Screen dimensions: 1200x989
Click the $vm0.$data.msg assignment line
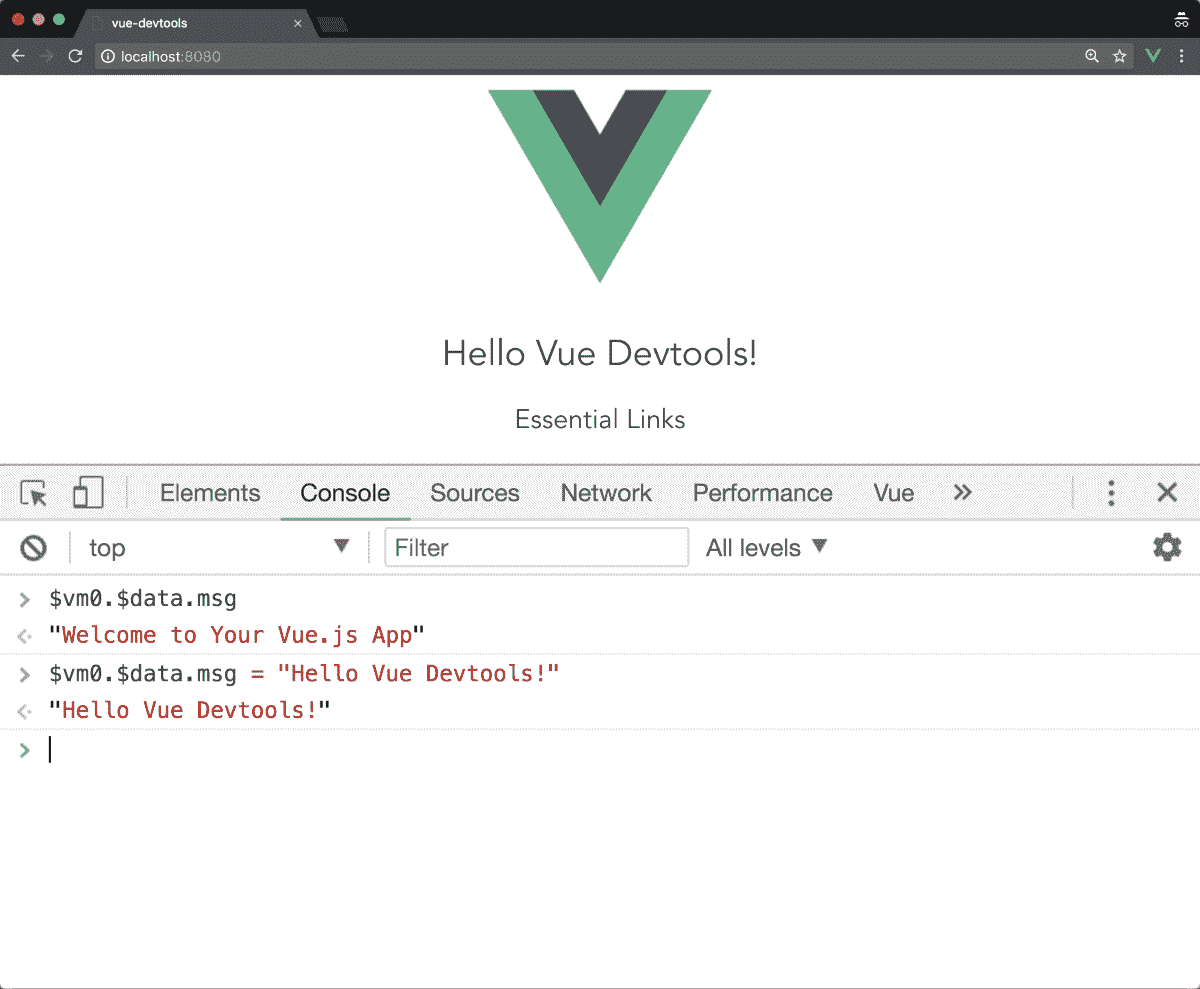(x=304, y=673)
